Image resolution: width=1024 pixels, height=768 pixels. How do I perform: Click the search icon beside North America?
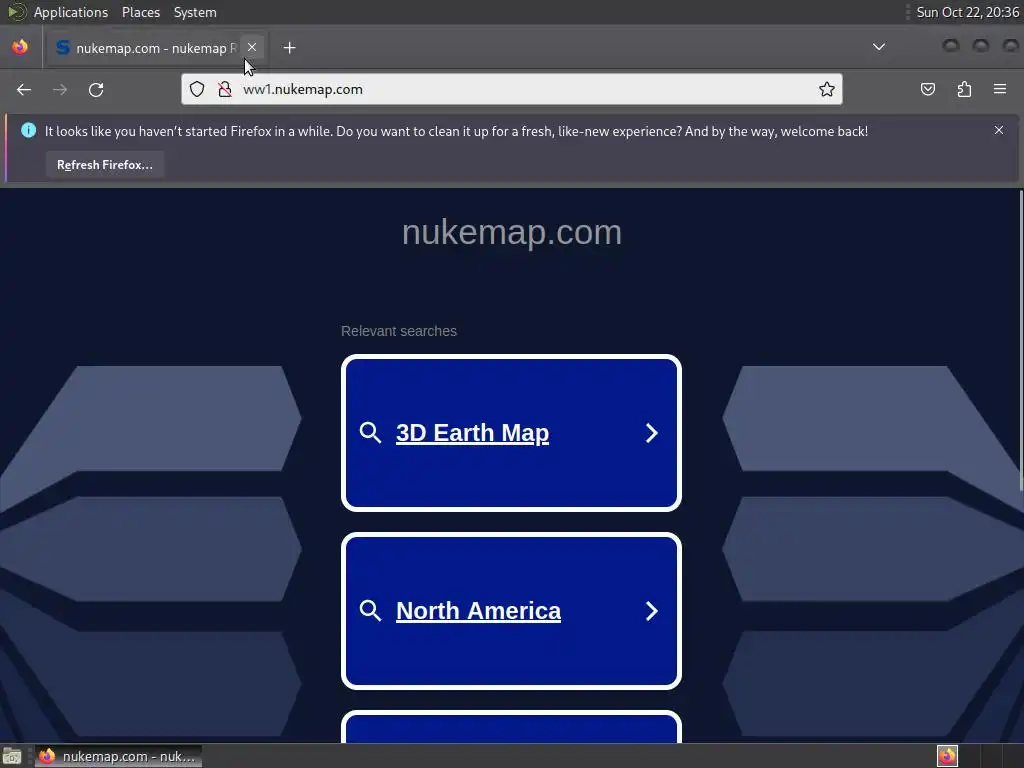point(370,611)
